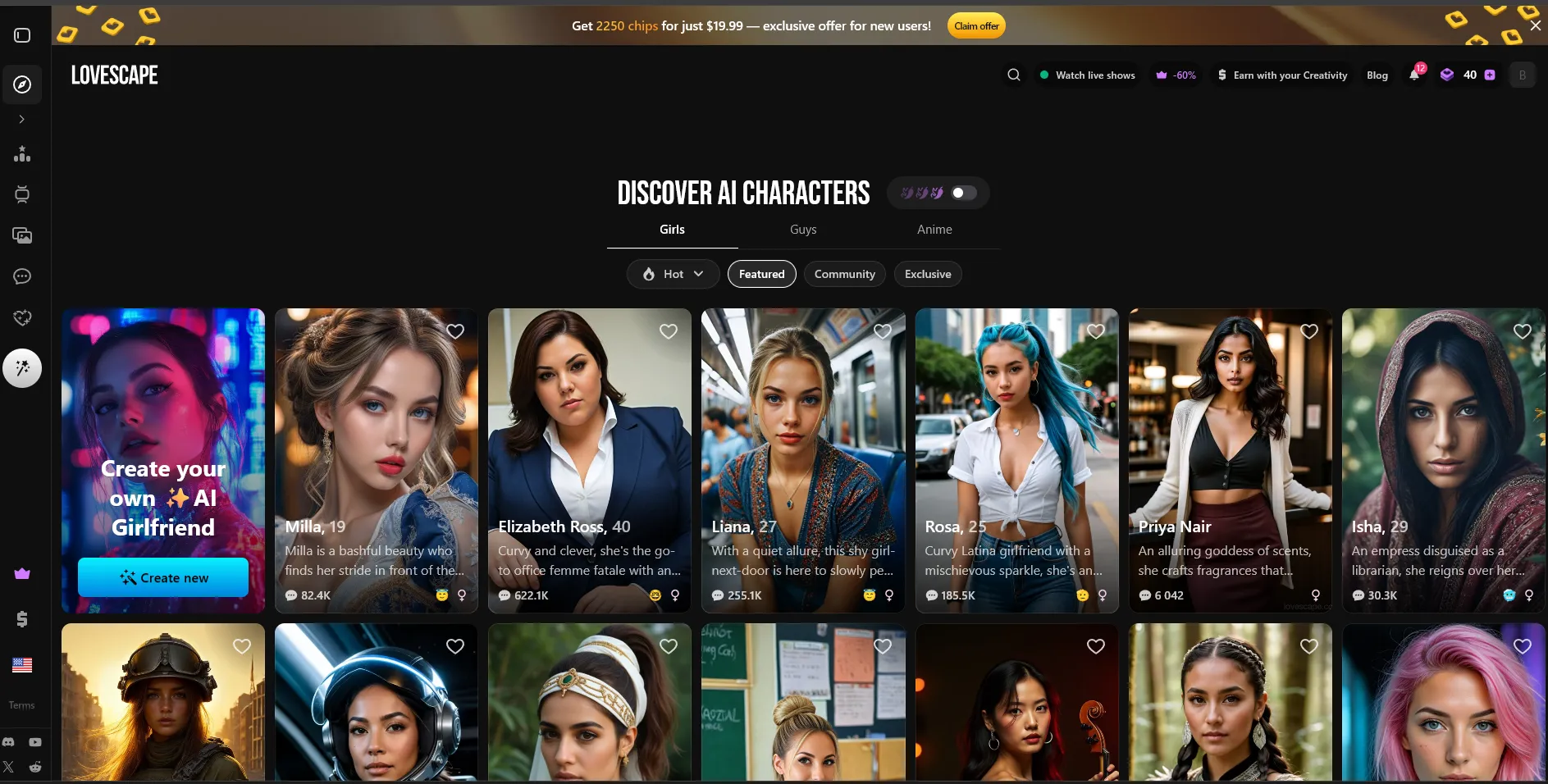Click the search magnifier icon in header
The image size is (1548, 784).
click(x=1014, y=75)
